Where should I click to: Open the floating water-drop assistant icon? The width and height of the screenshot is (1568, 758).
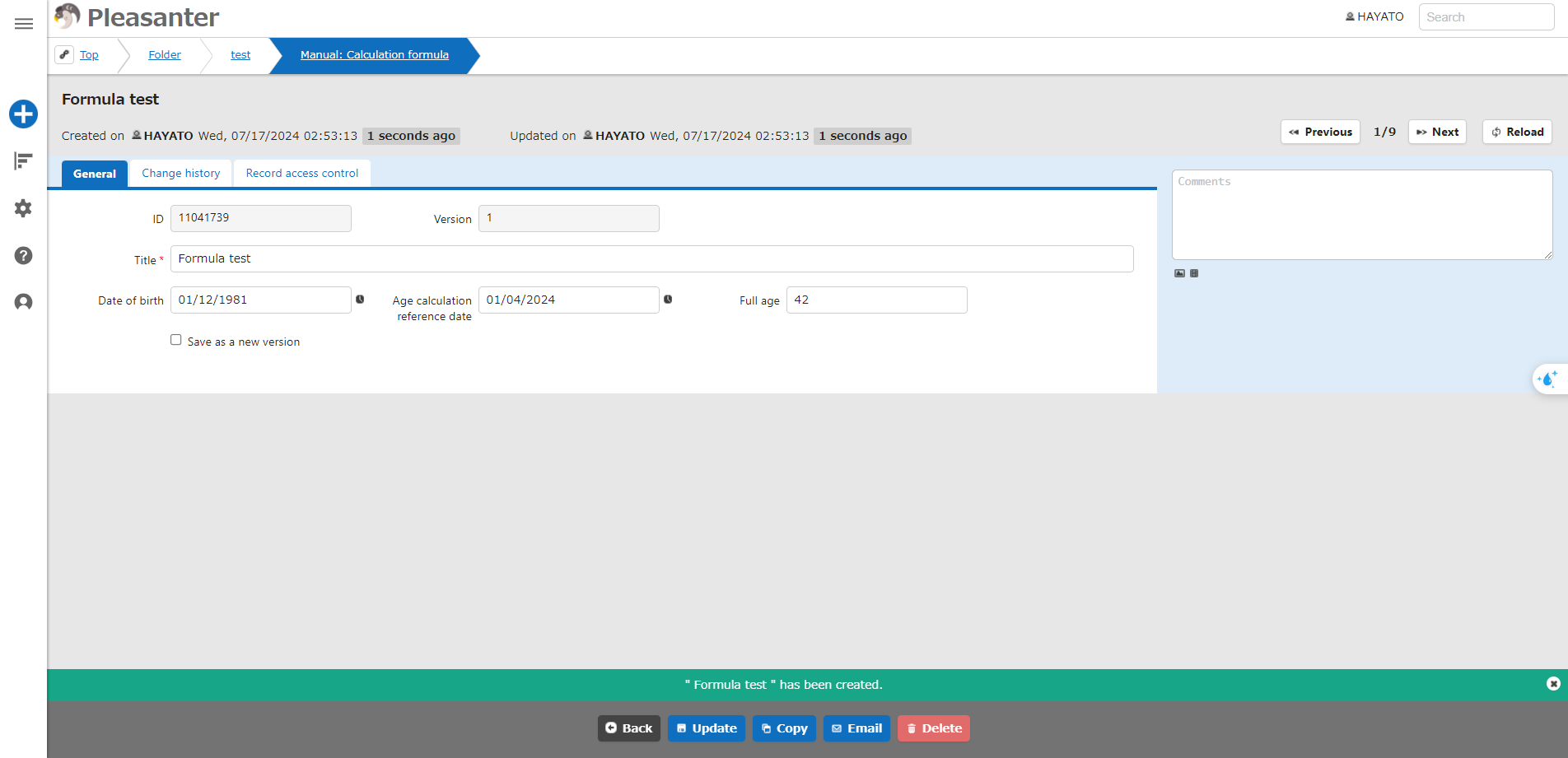(x=1548, y=379)
